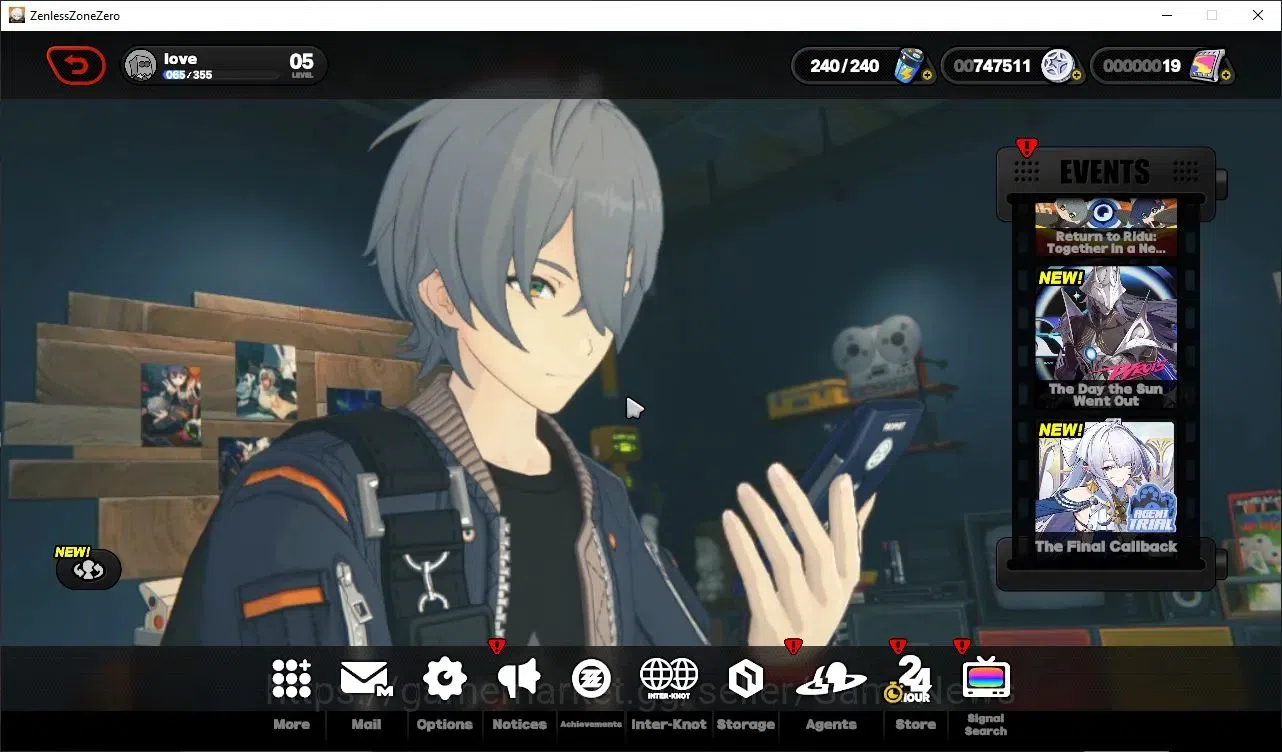
Task: Click the Storage label
Action: coord(746,724)
